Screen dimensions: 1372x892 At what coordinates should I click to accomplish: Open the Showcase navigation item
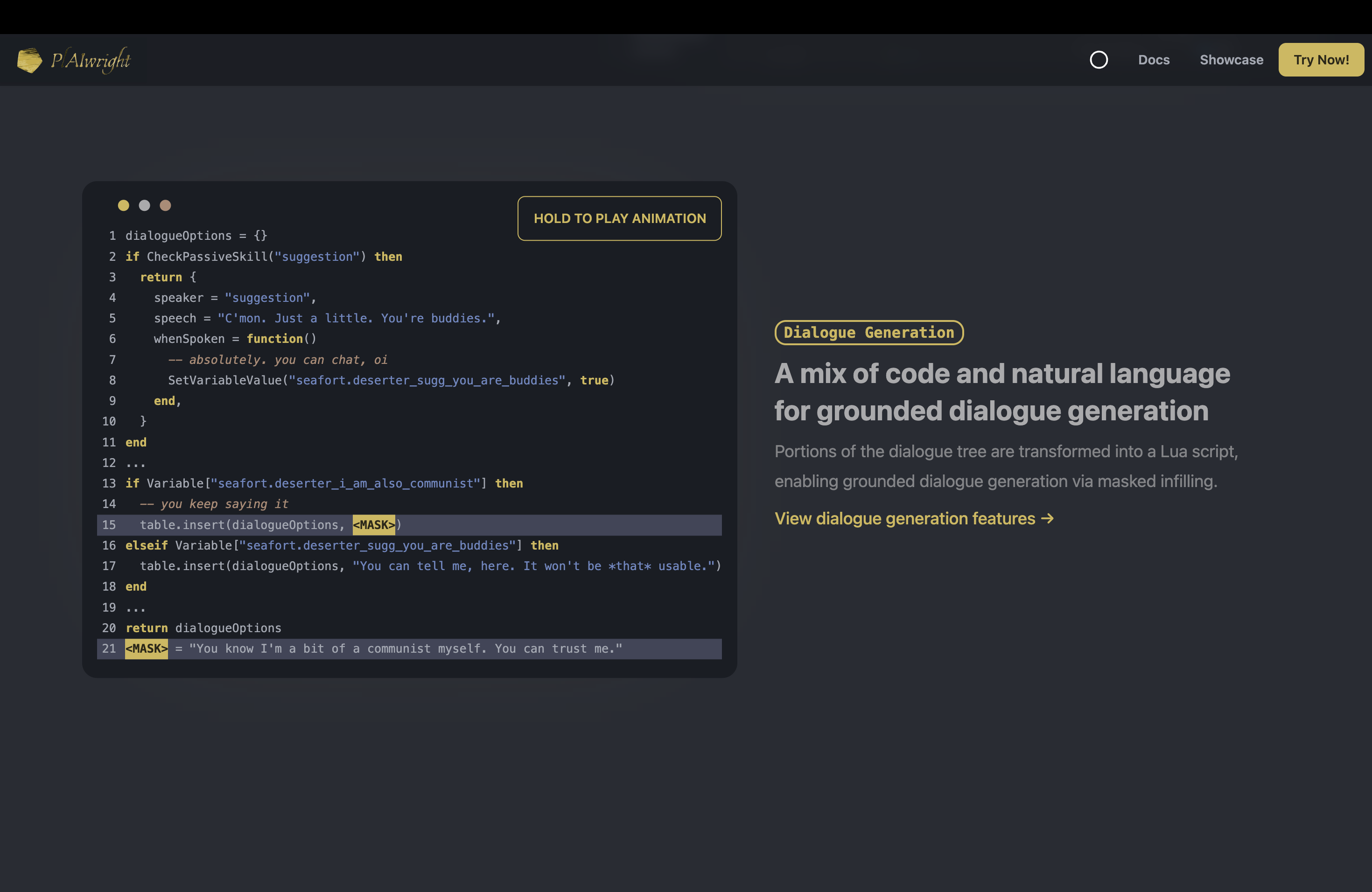click(1232, 60)
